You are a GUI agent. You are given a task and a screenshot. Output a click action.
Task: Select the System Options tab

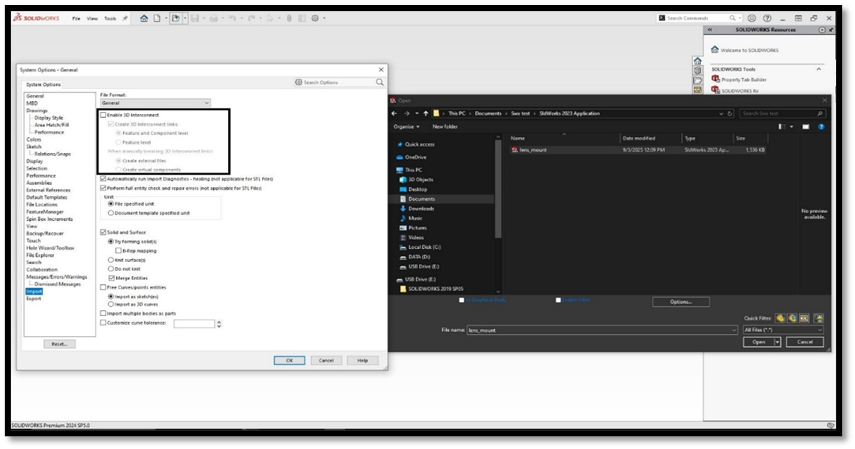pos(44,85)
